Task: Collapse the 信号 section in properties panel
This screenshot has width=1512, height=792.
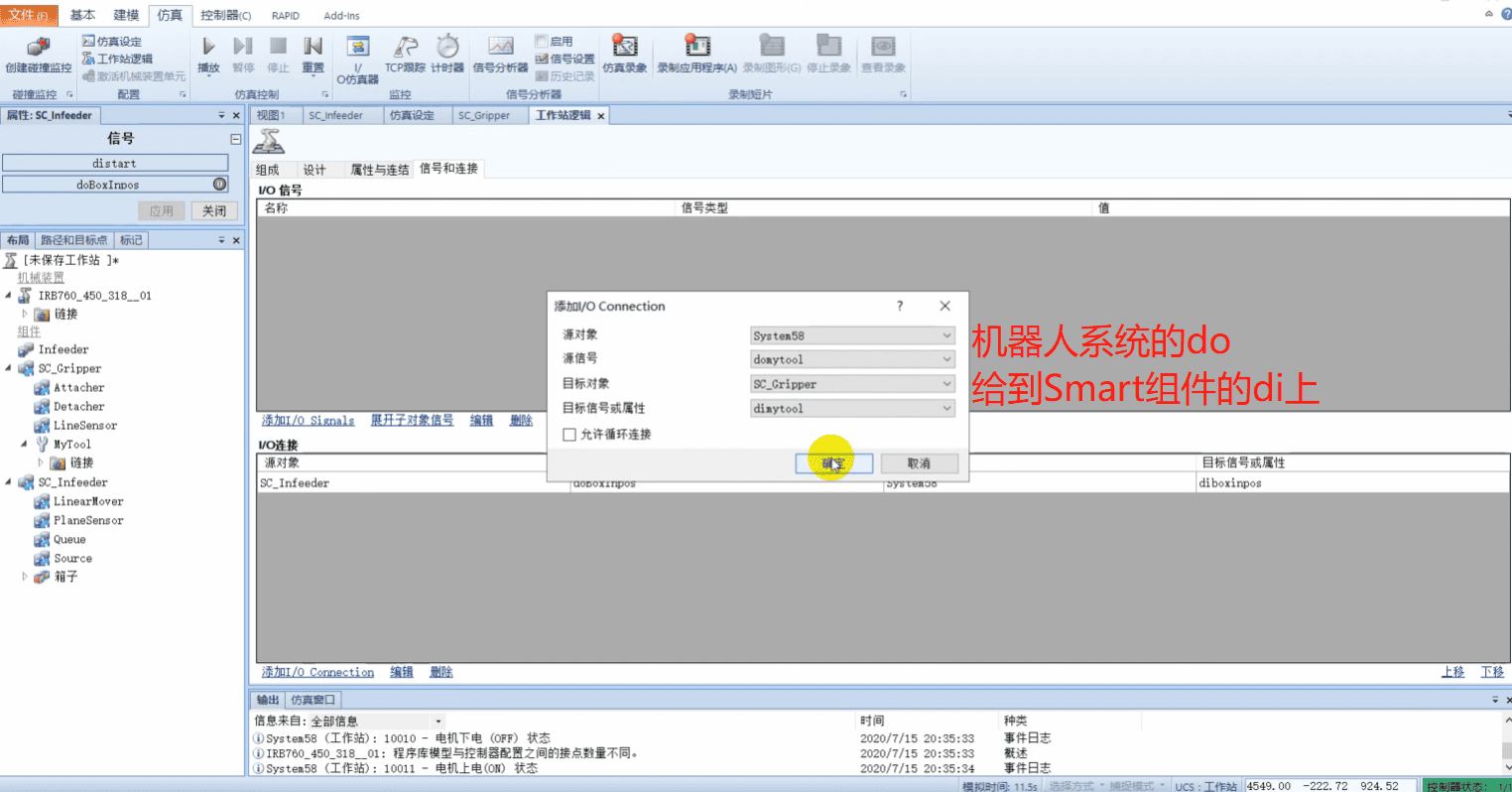Action: pos(235,139)
